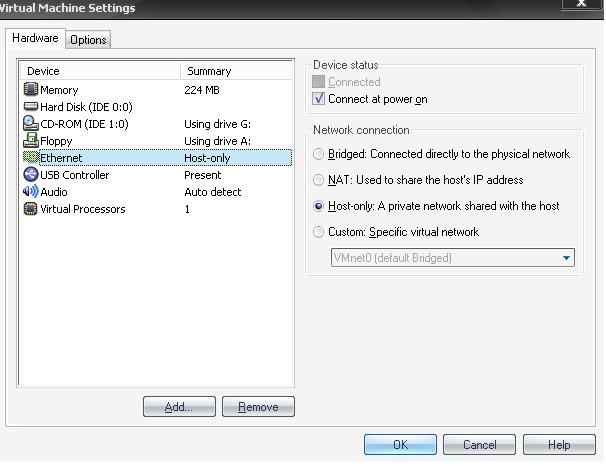
Task: Click the Audio speaker icon
Action: pos(30,192)
